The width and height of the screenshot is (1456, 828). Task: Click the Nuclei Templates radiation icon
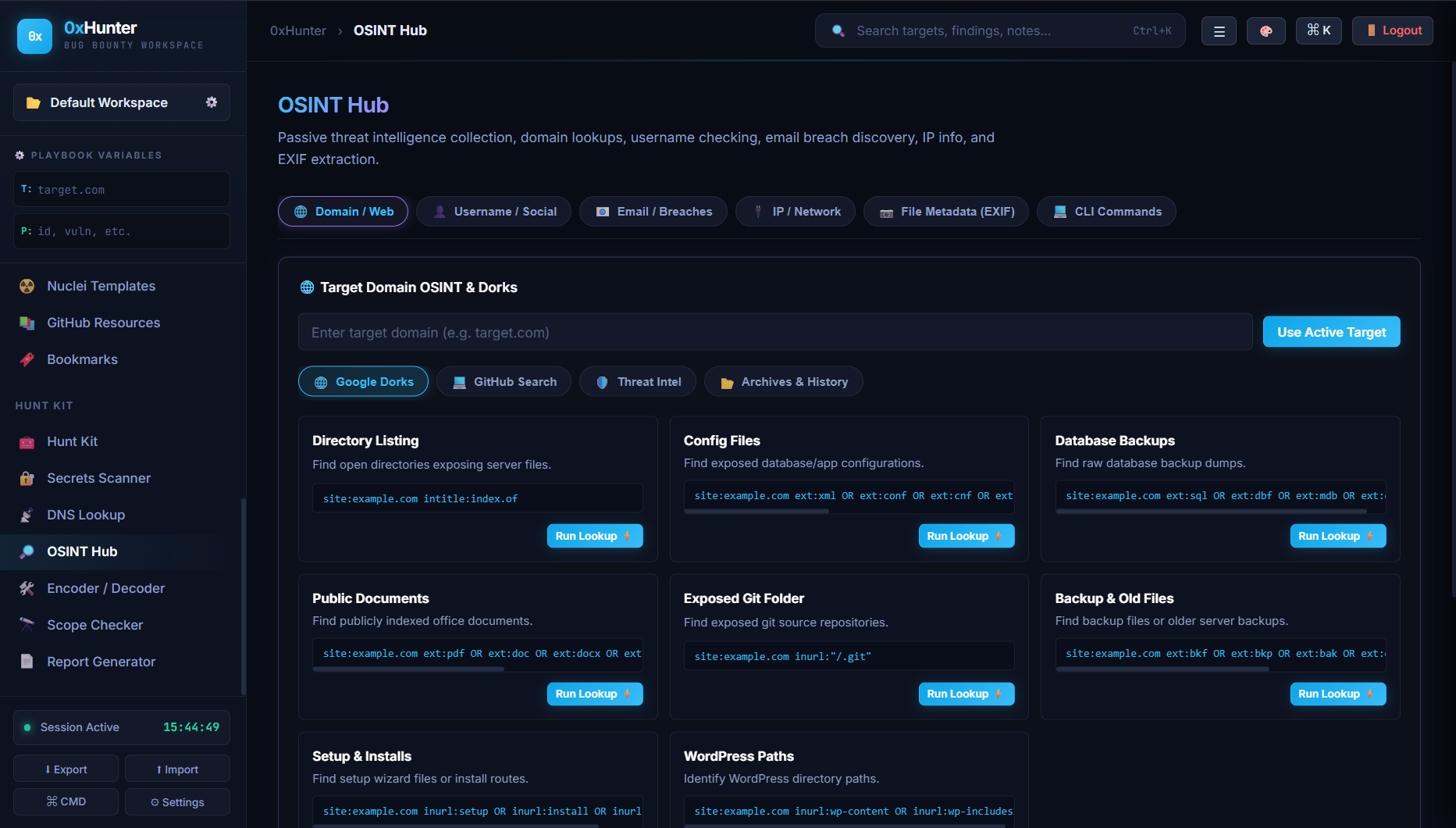click(x=27, y=286)
